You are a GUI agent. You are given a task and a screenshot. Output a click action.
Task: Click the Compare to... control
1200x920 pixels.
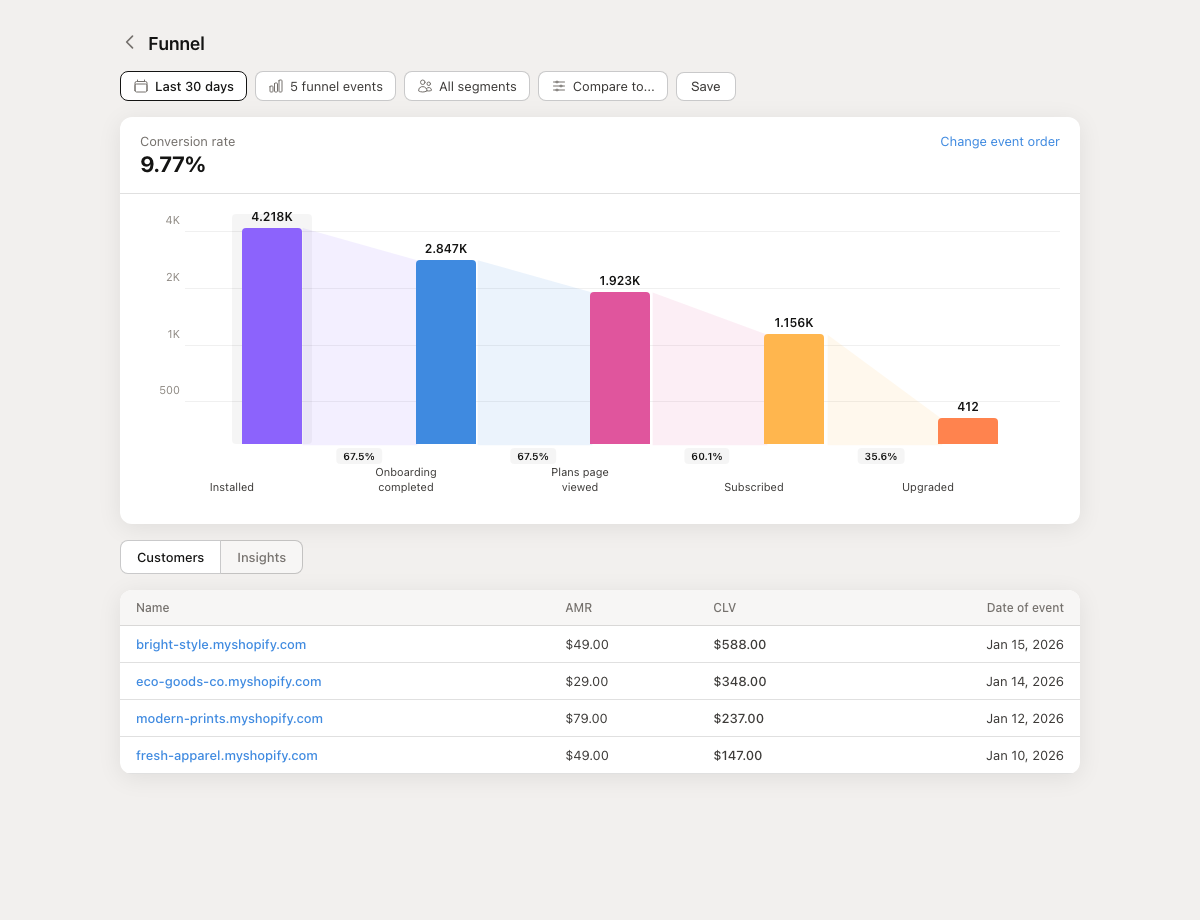603,86
